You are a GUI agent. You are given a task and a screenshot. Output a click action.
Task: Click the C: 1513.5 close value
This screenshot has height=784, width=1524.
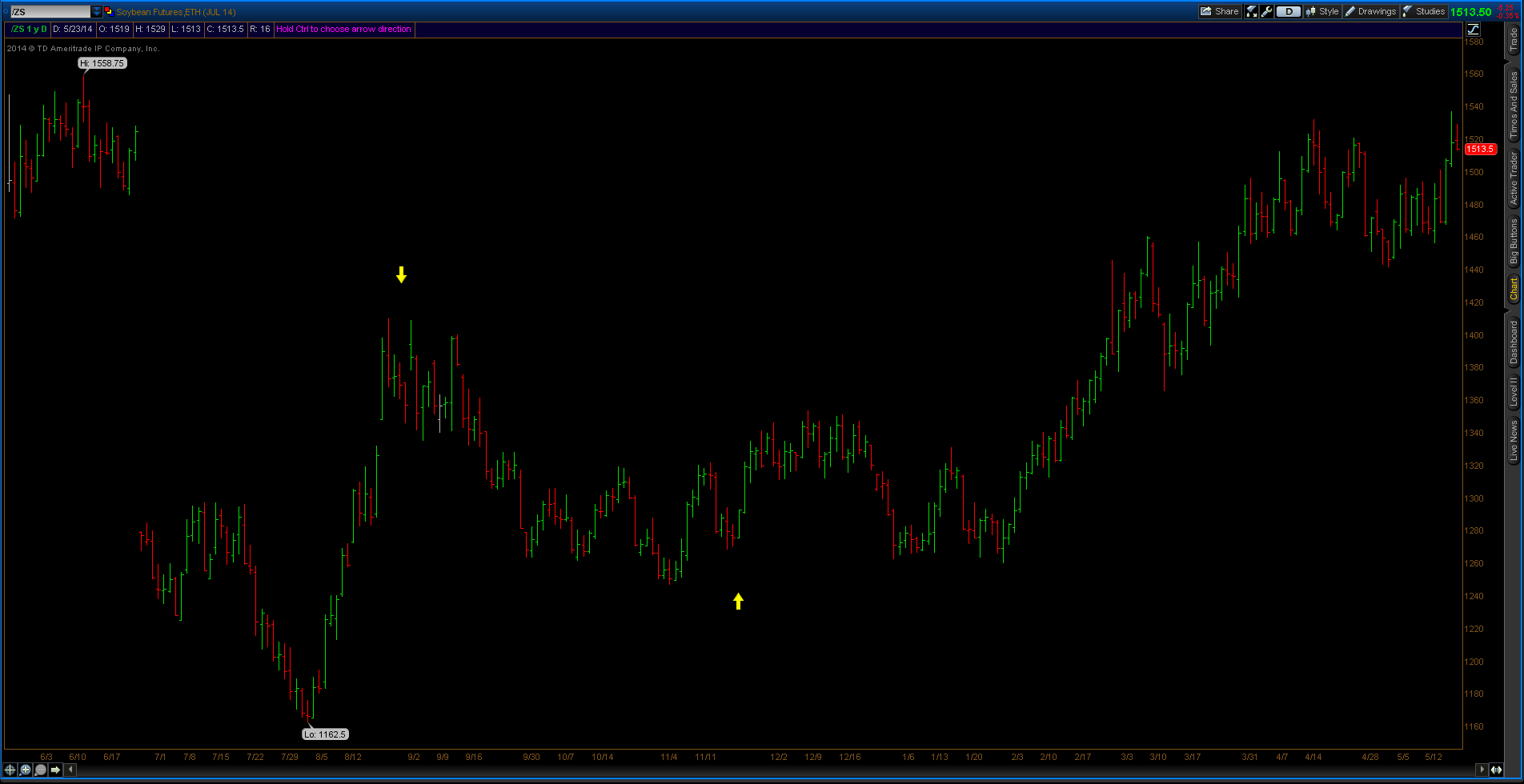coord(225,29)
